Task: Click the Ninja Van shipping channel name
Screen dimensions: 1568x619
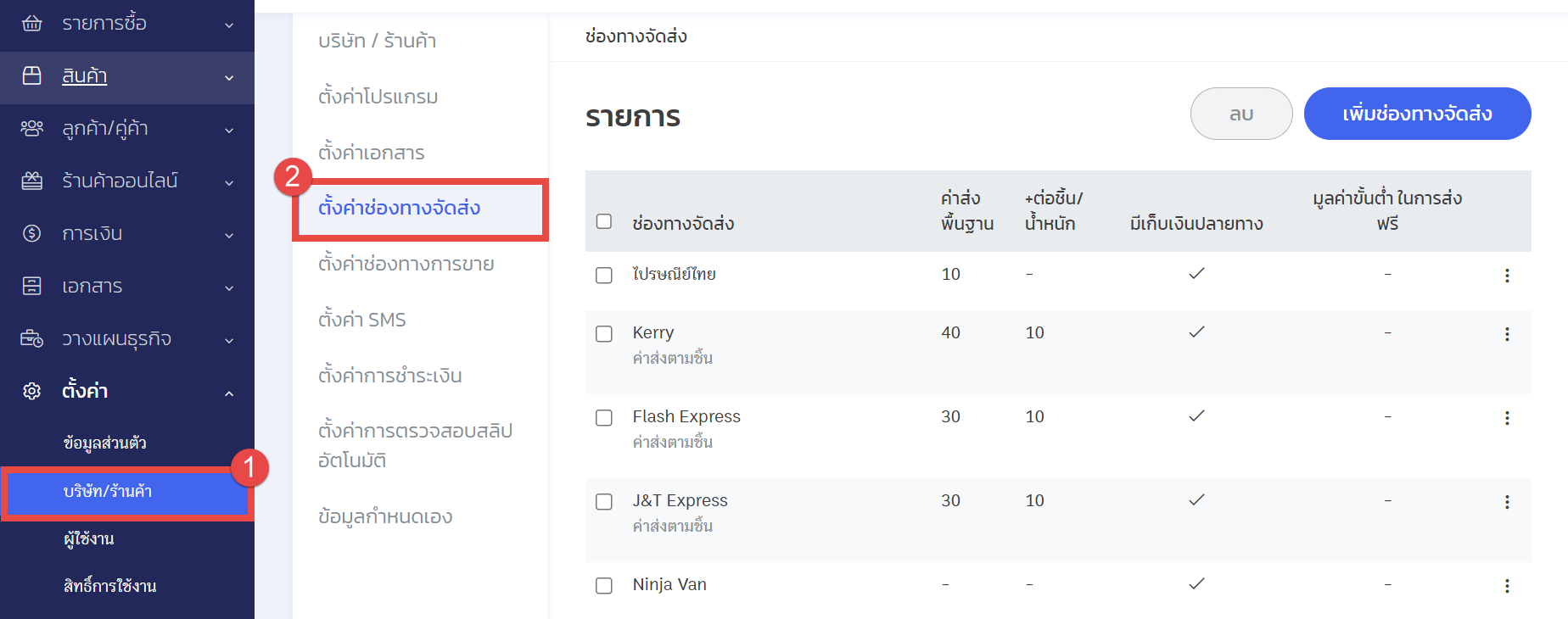Action: [x=669, y=584]
